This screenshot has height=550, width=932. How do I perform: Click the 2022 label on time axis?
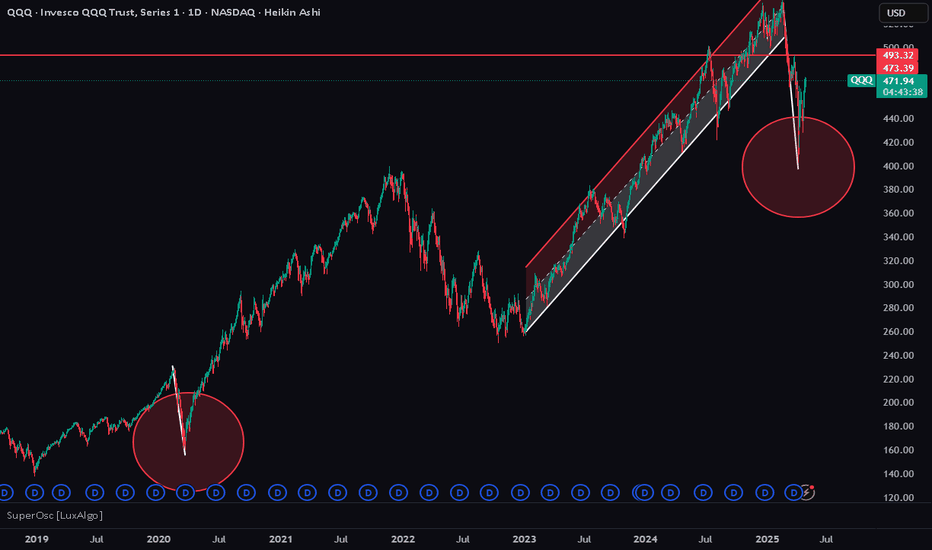[402, 539]
